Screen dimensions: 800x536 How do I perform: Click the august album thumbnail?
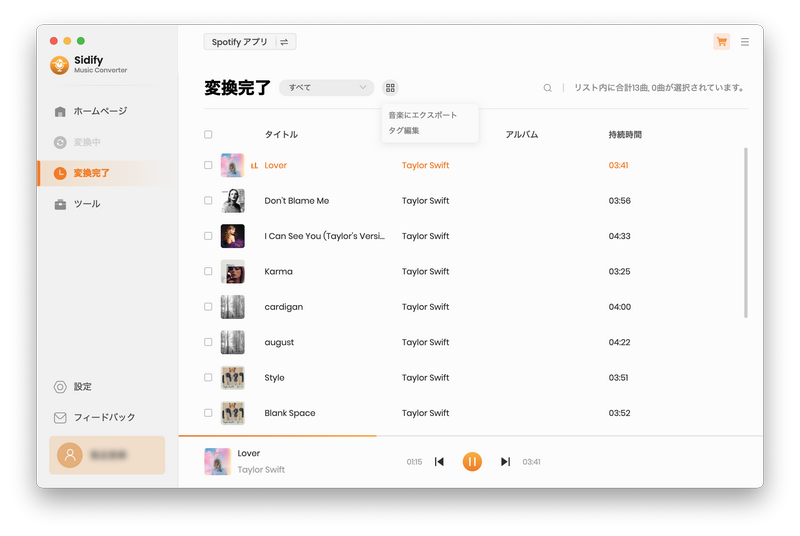point(233,342)
